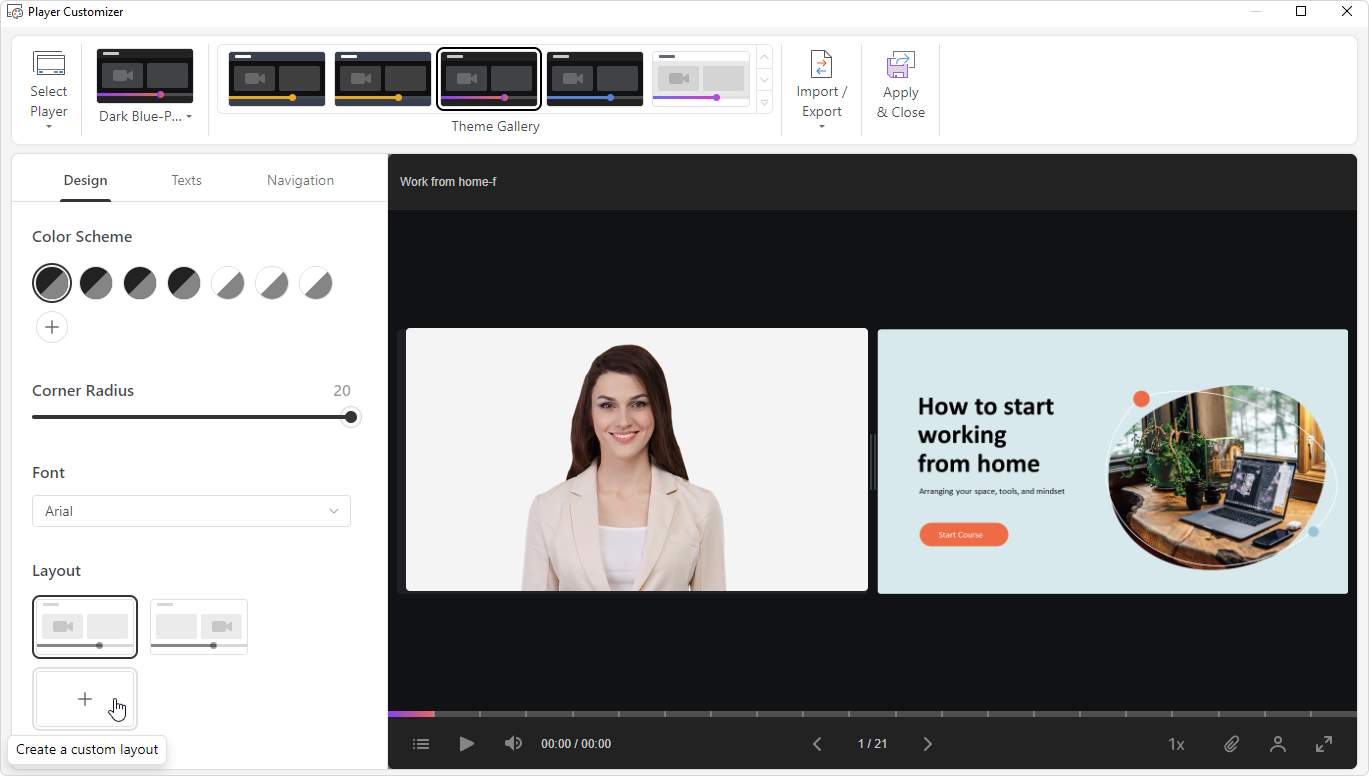Adjust the Corner Radius slider handle
Viewport: 1369px width, 776px height.
tap(351, 417)
